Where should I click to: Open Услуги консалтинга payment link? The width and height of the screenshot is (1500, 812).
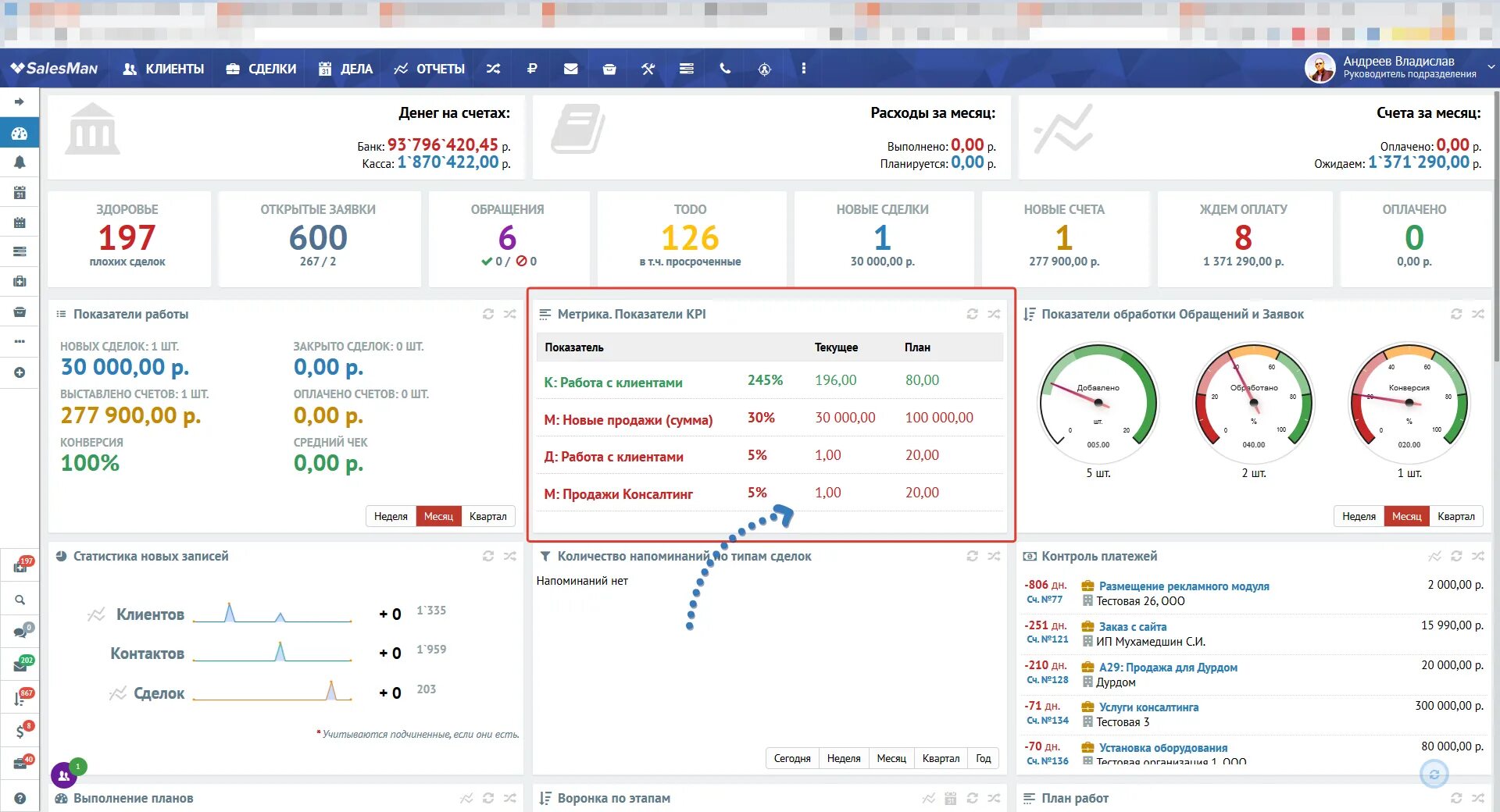coord(1148,707)
